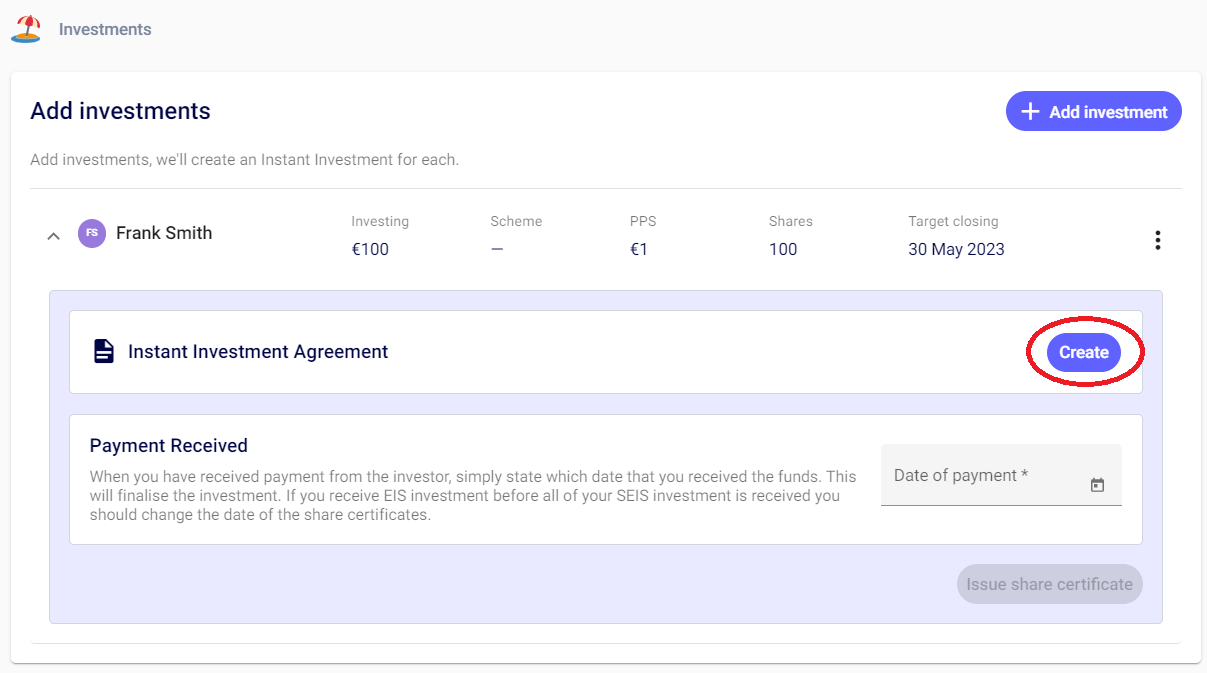Click the Issue share certificate button
The width and height of the screenshot is (1207, 673).
click(x=1049, y=584)
